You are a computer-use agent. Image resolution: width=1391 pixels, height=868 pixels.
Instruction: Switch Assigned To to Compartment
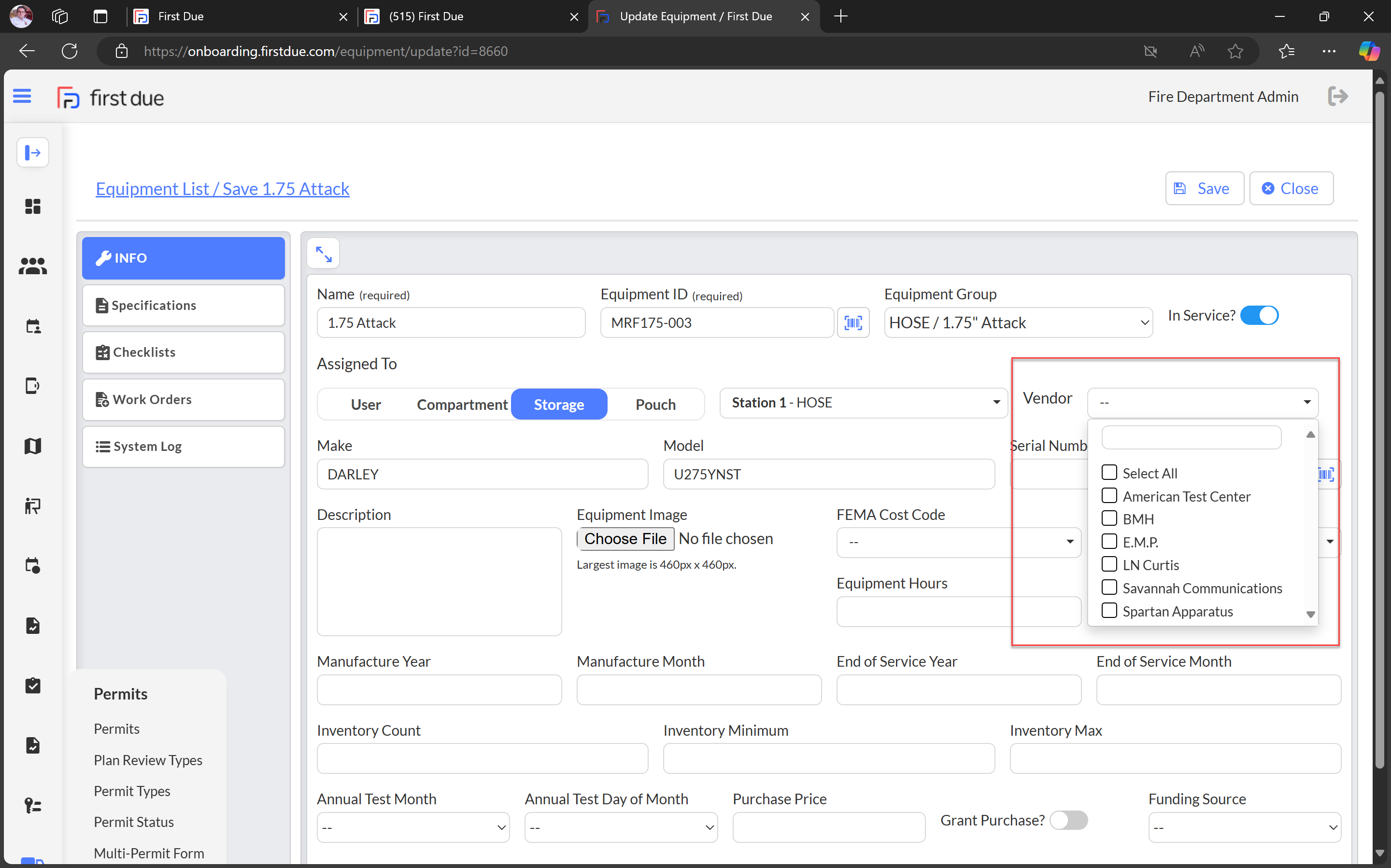pyautogui.click(x=462, y=405)
